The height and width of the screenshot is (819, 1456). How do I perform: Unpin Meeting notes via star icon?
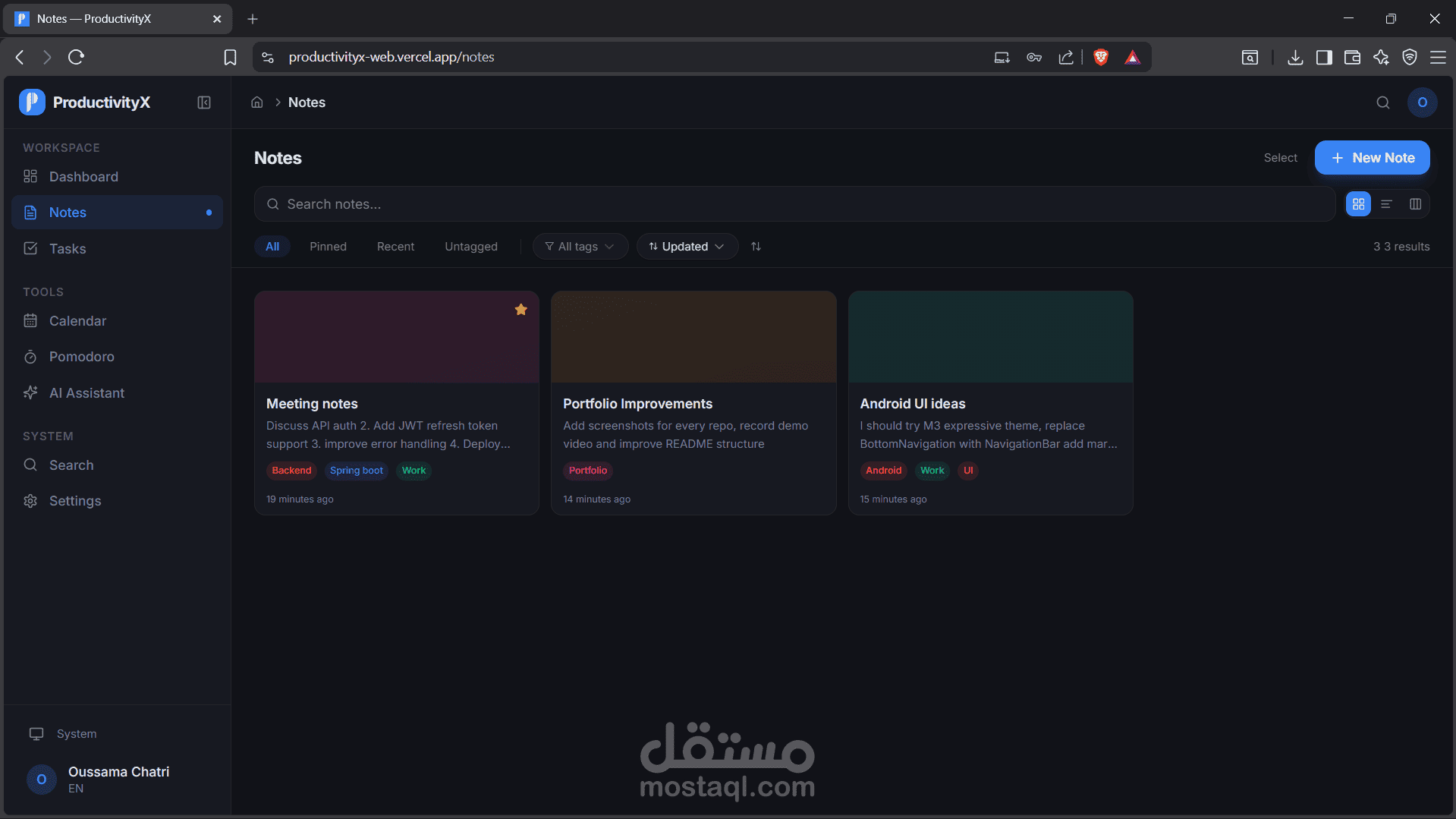click(521, 310)
